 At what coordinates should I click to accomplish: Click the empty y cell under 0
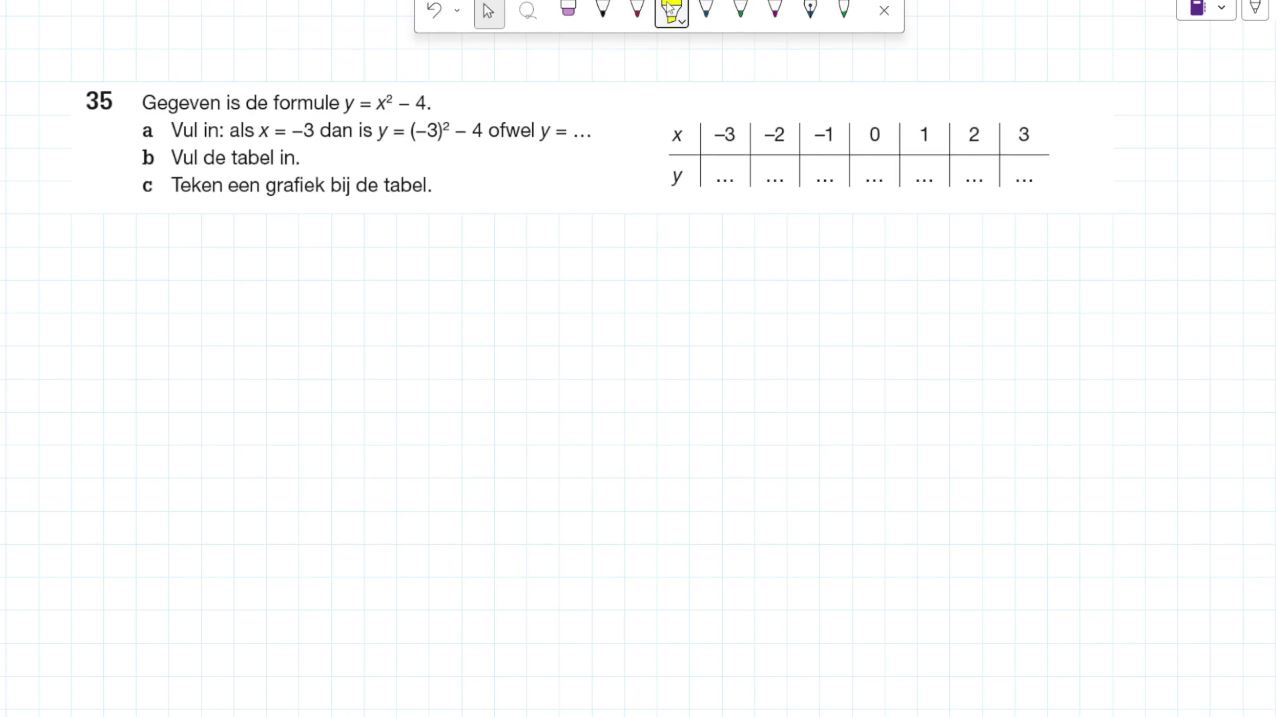click(x=874, y=176)
